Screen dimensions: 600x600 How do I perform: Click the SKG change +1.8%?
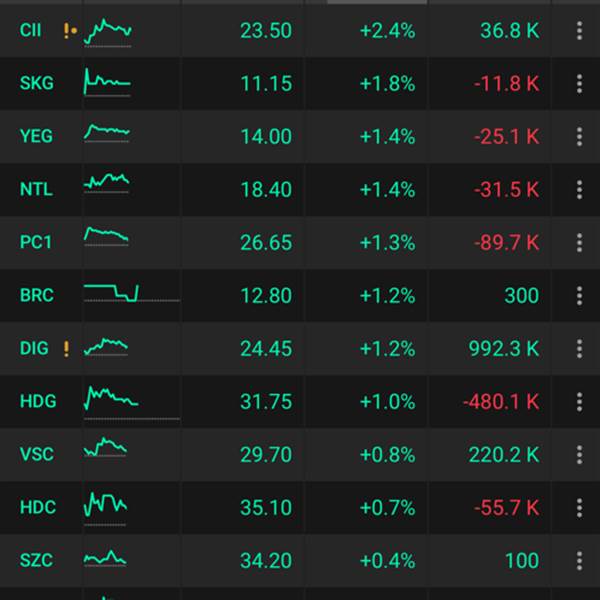click(387, 83)
